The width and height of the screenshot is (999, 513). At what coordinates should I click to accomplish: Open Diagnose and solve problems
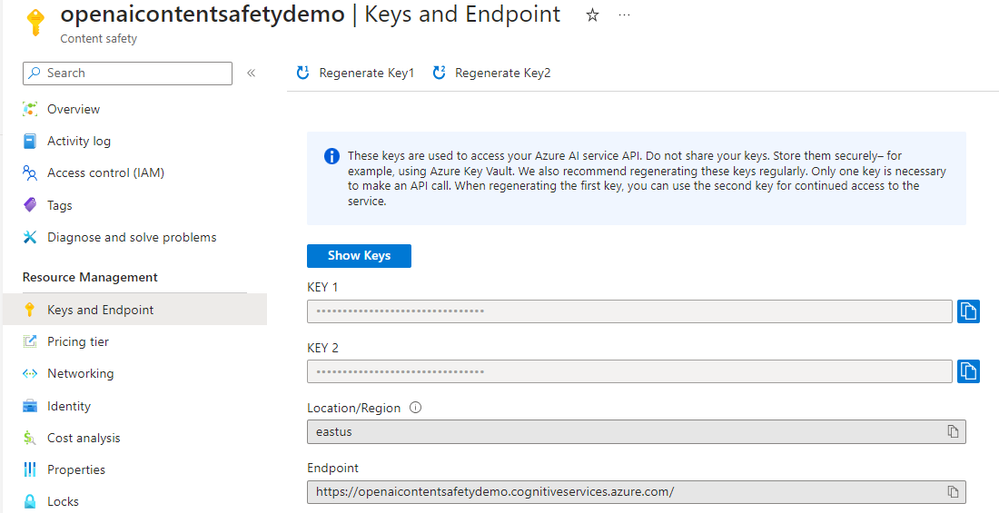coord(131,237)
